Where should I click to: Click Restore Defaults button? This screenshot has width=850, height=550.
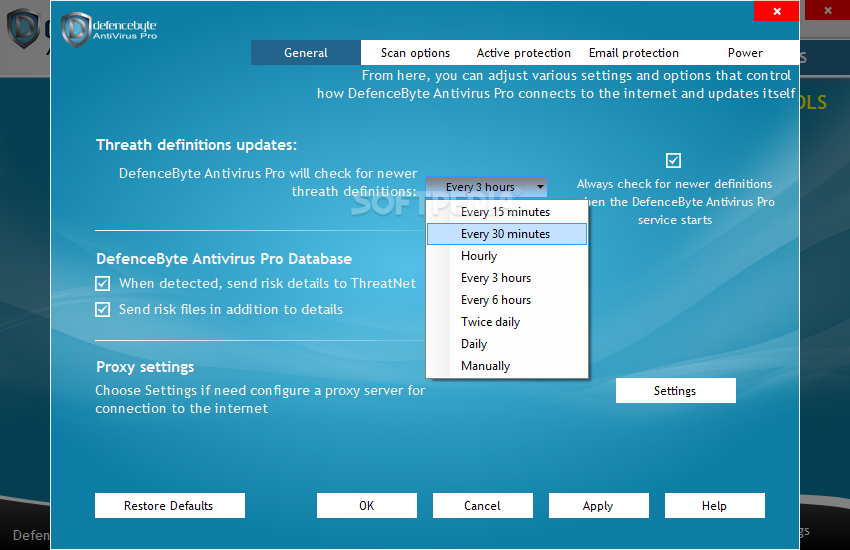(x=170, y=506)
